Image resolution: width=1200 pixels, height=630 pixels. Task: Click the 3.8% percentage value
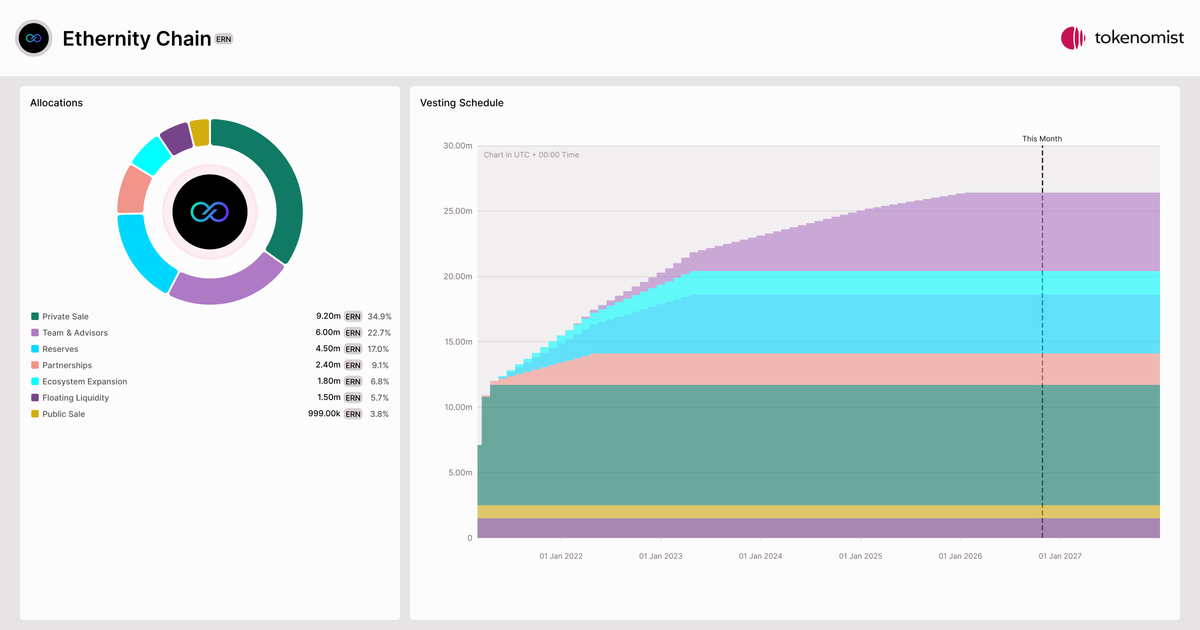coord(381,414)
